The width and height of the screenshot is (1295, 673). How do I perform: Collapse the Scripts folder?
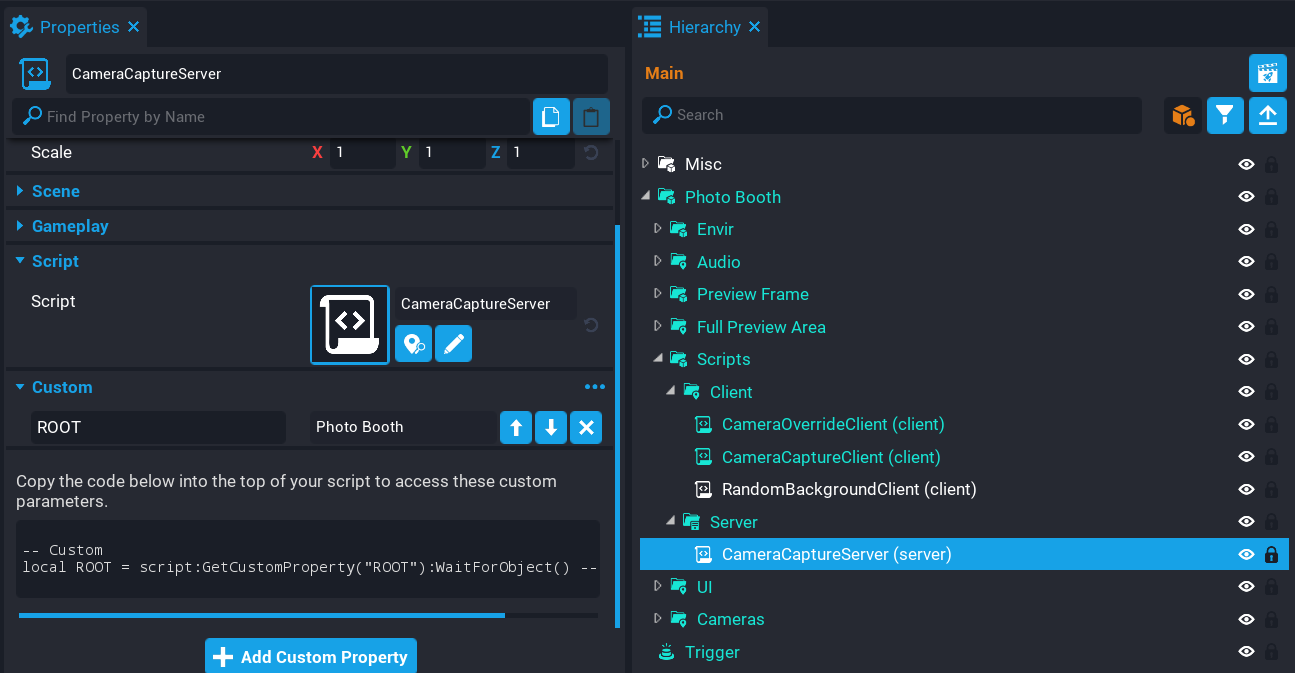coord(657,359)
